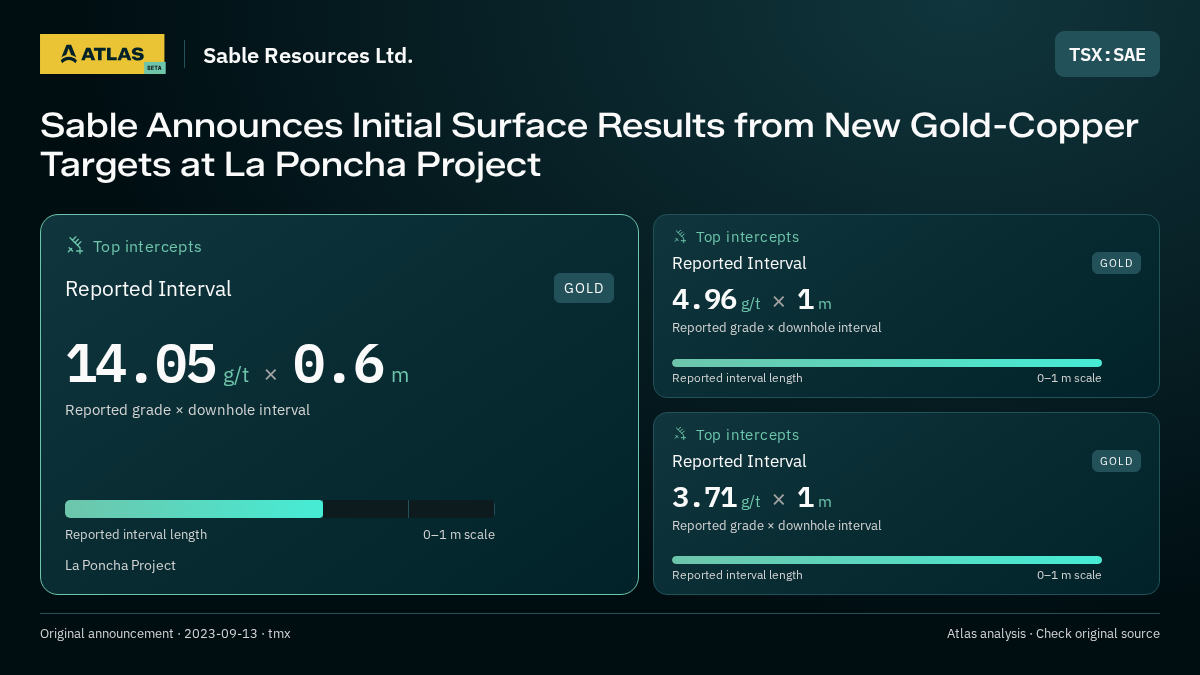Click the 3.71 grade value

pyautogui.click(x=705, y=498)
